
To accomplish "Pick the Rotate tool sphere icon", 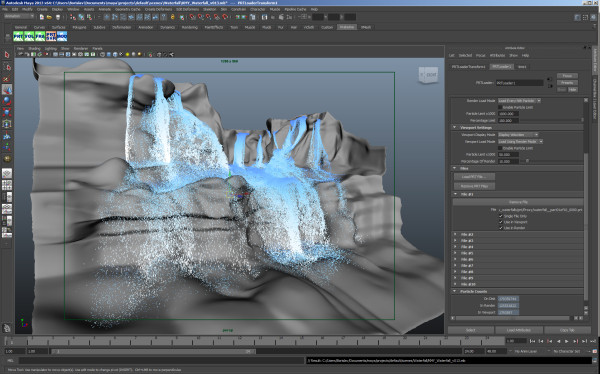I will tap(7, 101).
